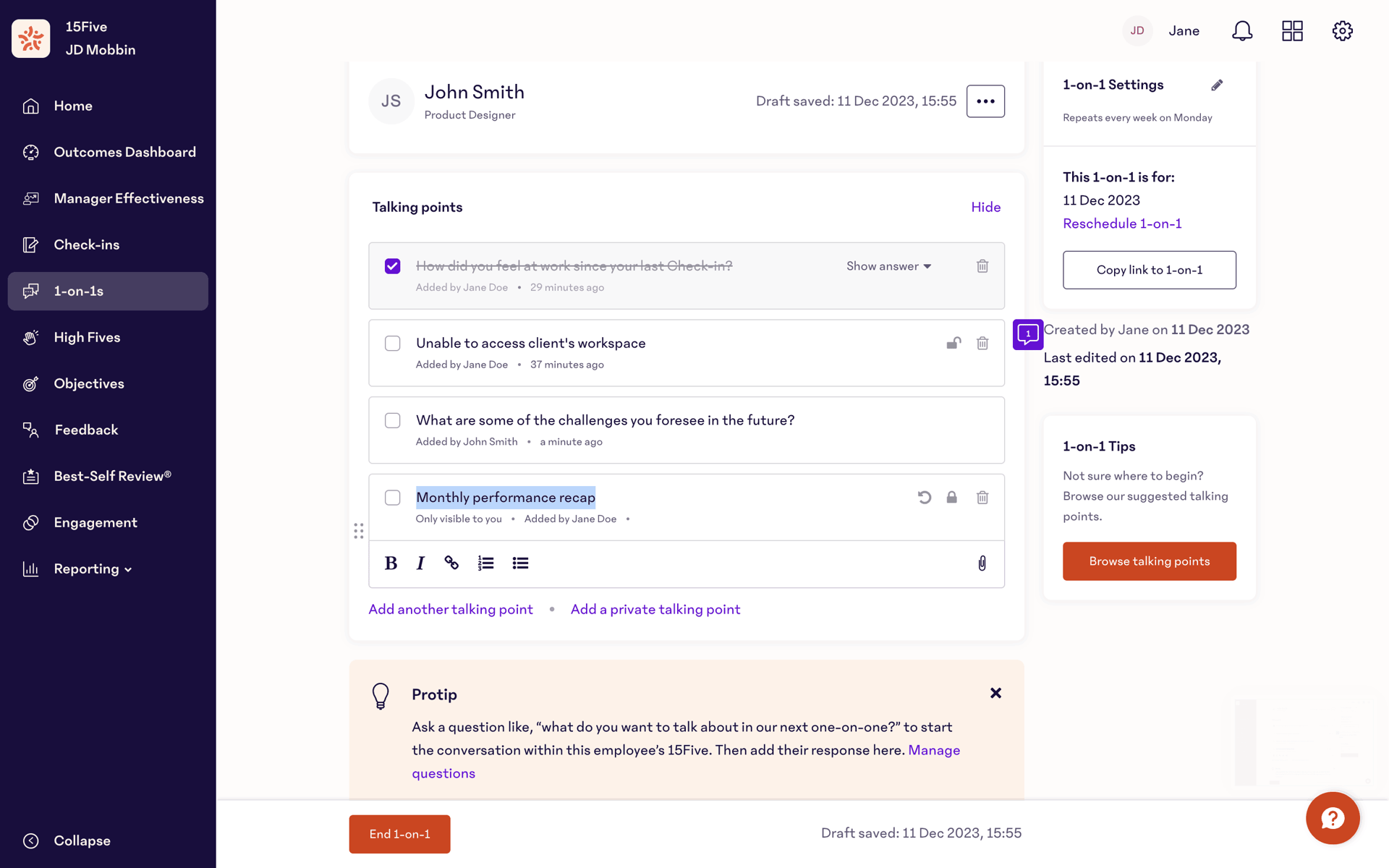Click the 'Monthly performance recap' text field
This screenshot has height=868, width=1389.
[x=506, y=497]
